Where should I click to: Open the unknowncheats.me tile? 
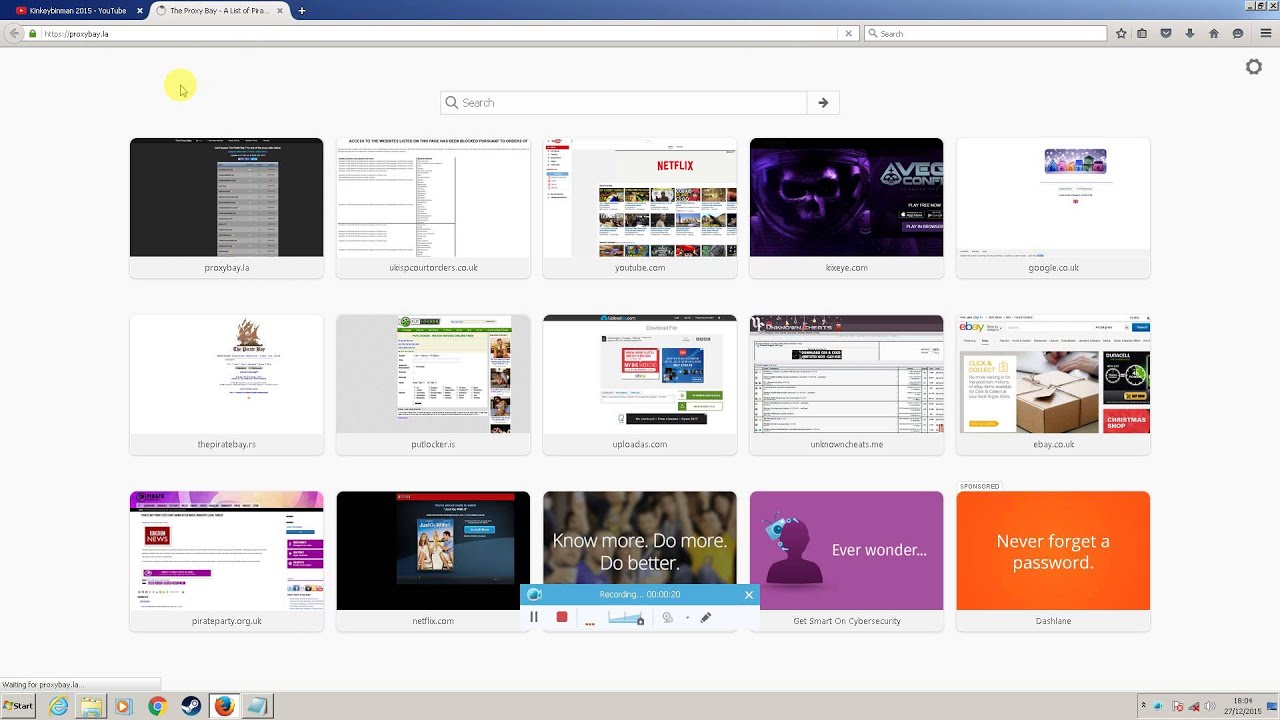[x=847, y=384]
